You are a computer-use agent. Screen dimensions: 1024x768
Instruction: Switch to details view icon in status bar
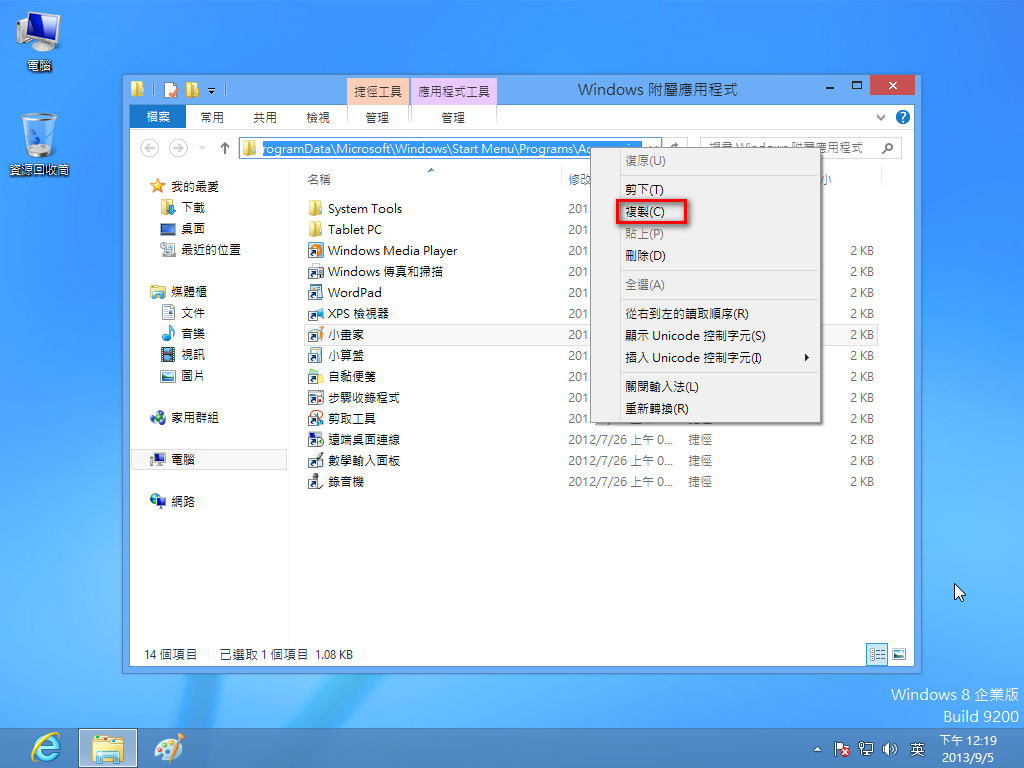877,654
